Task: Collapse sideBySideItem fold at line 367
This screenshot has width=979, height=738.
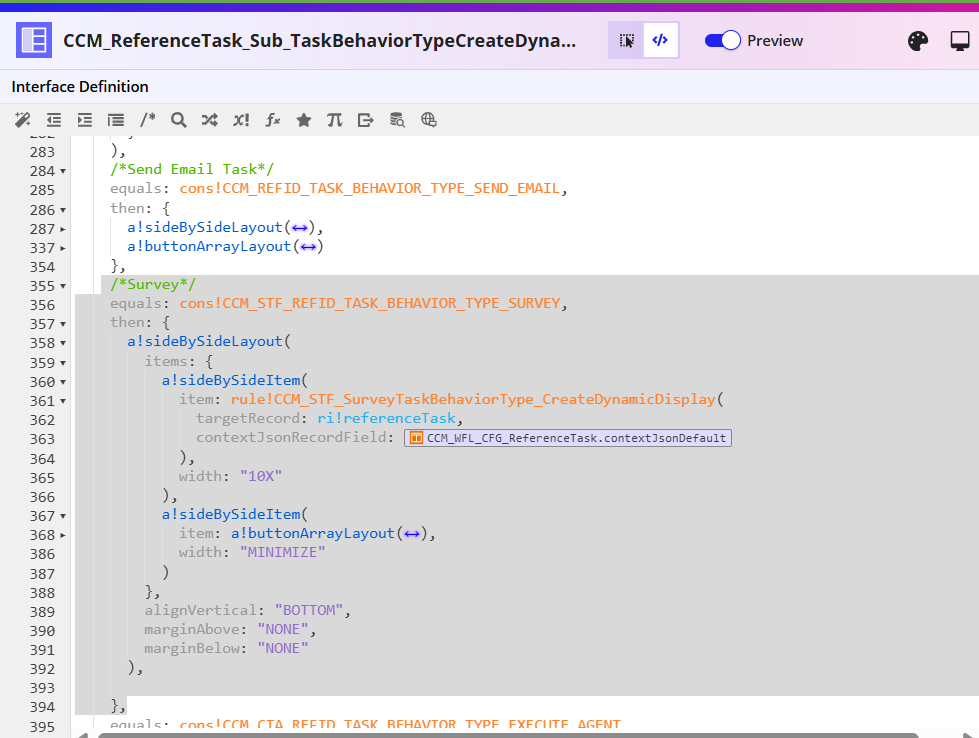Action: pyautogui.click(x=63, y=516)
